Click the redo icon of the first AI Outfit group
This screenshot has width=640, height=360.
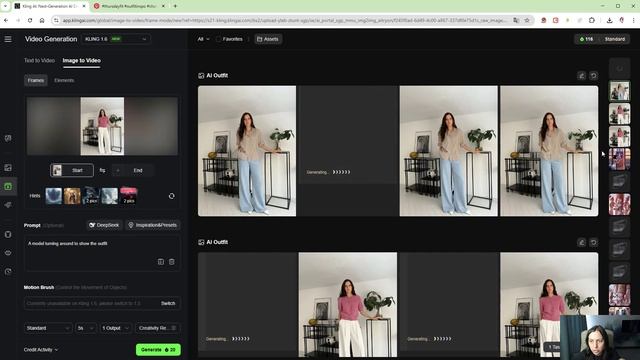click(x=593, y=76)
